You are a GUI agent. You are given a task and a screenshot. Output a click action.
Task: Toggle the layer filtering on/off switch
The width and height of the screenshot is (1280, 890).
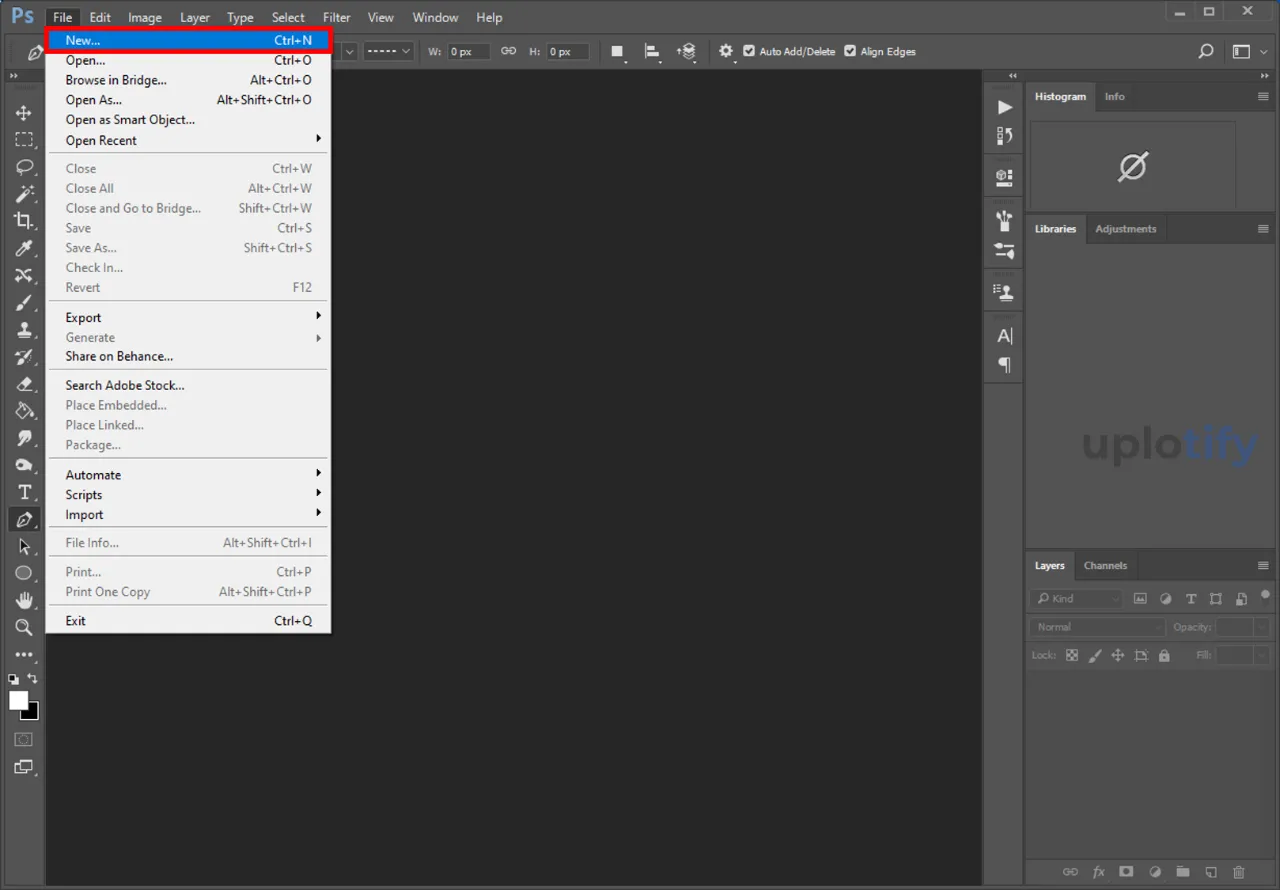click(1265, 597)
